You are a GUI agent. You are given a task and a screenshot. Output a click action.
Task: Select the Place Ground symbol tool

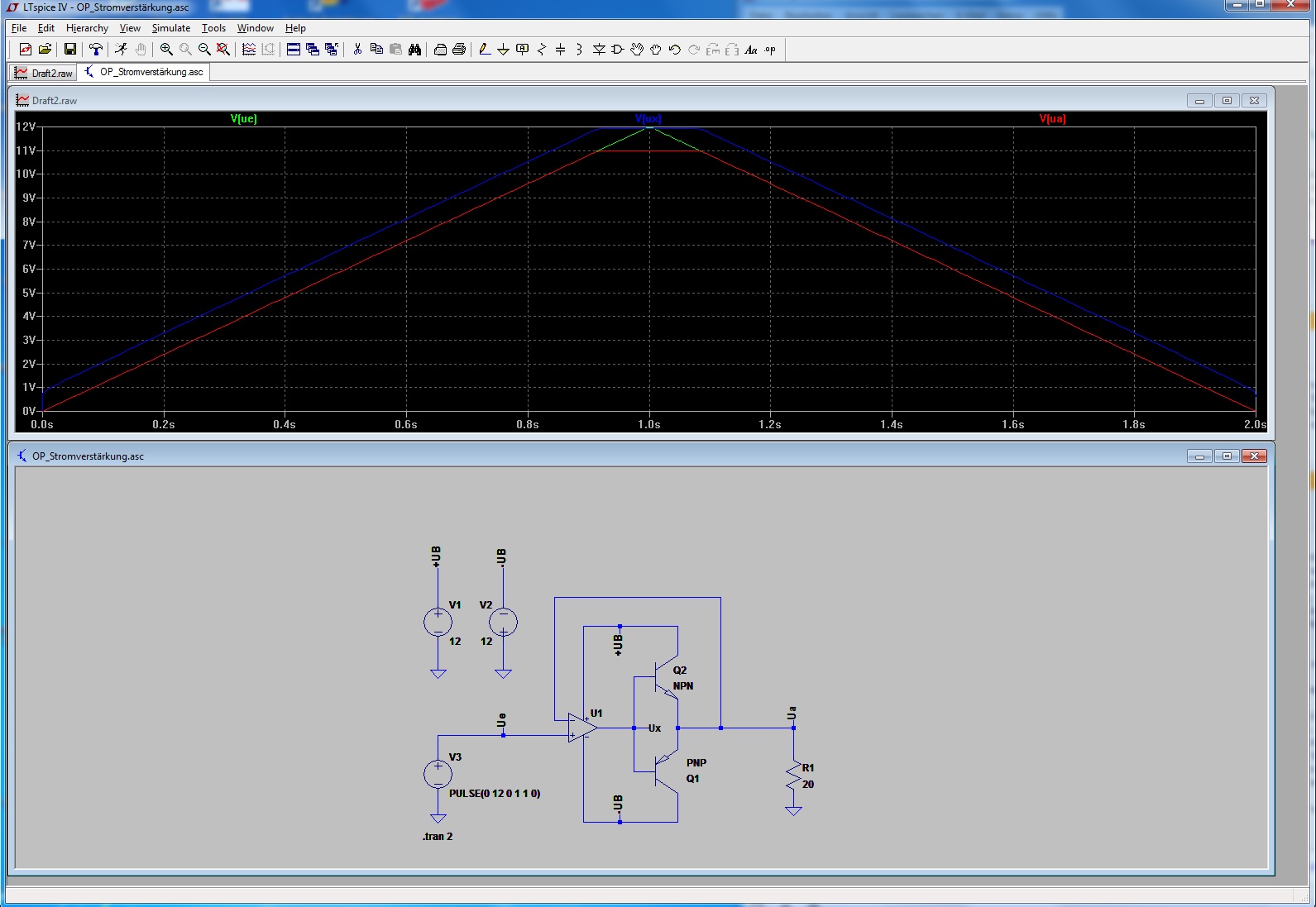point(503,50)
